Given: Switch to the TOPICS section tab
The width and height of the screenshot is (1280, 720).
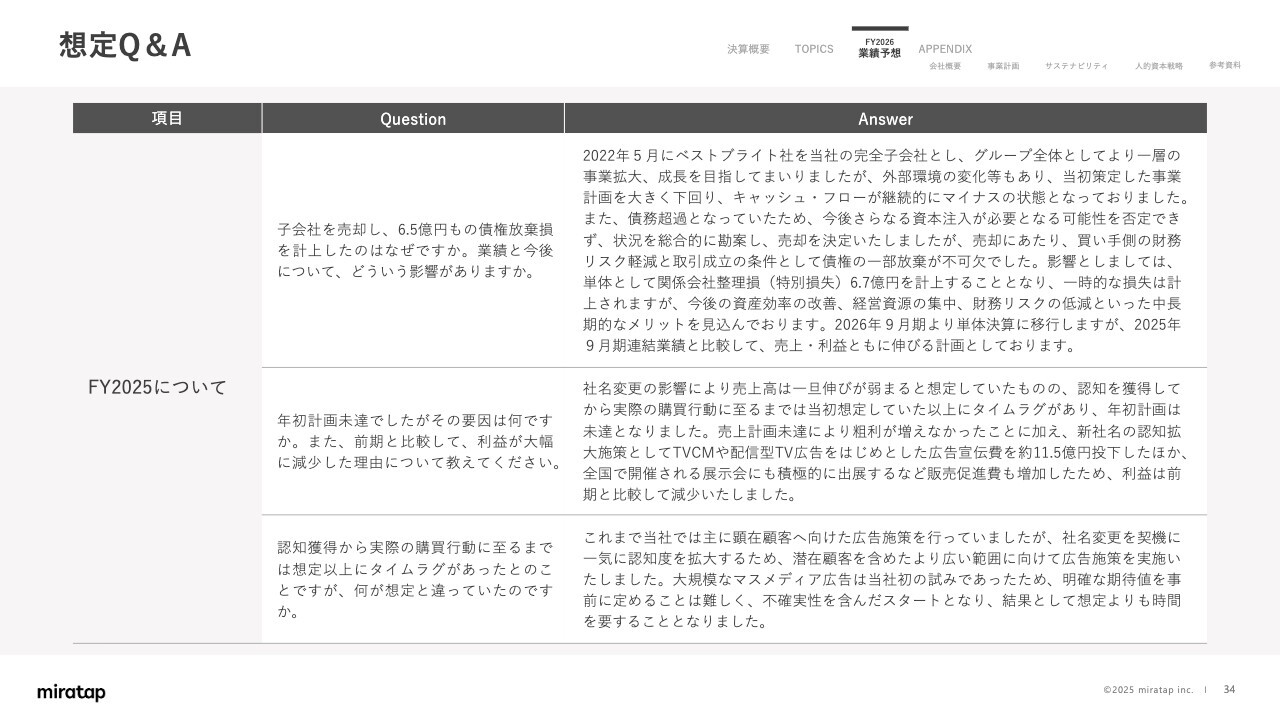Looking at the screenshot, I should point(813,49).
